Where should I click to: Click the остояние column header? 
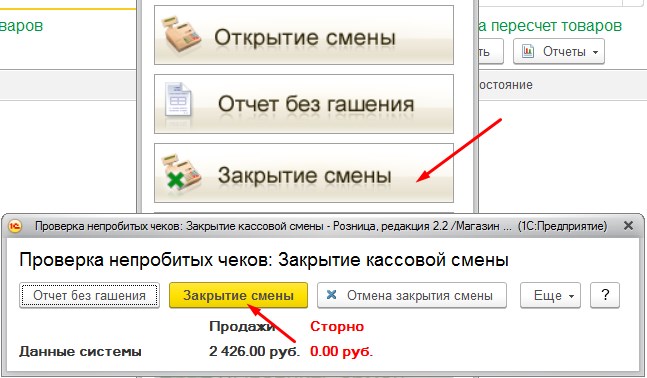[505, 85]
